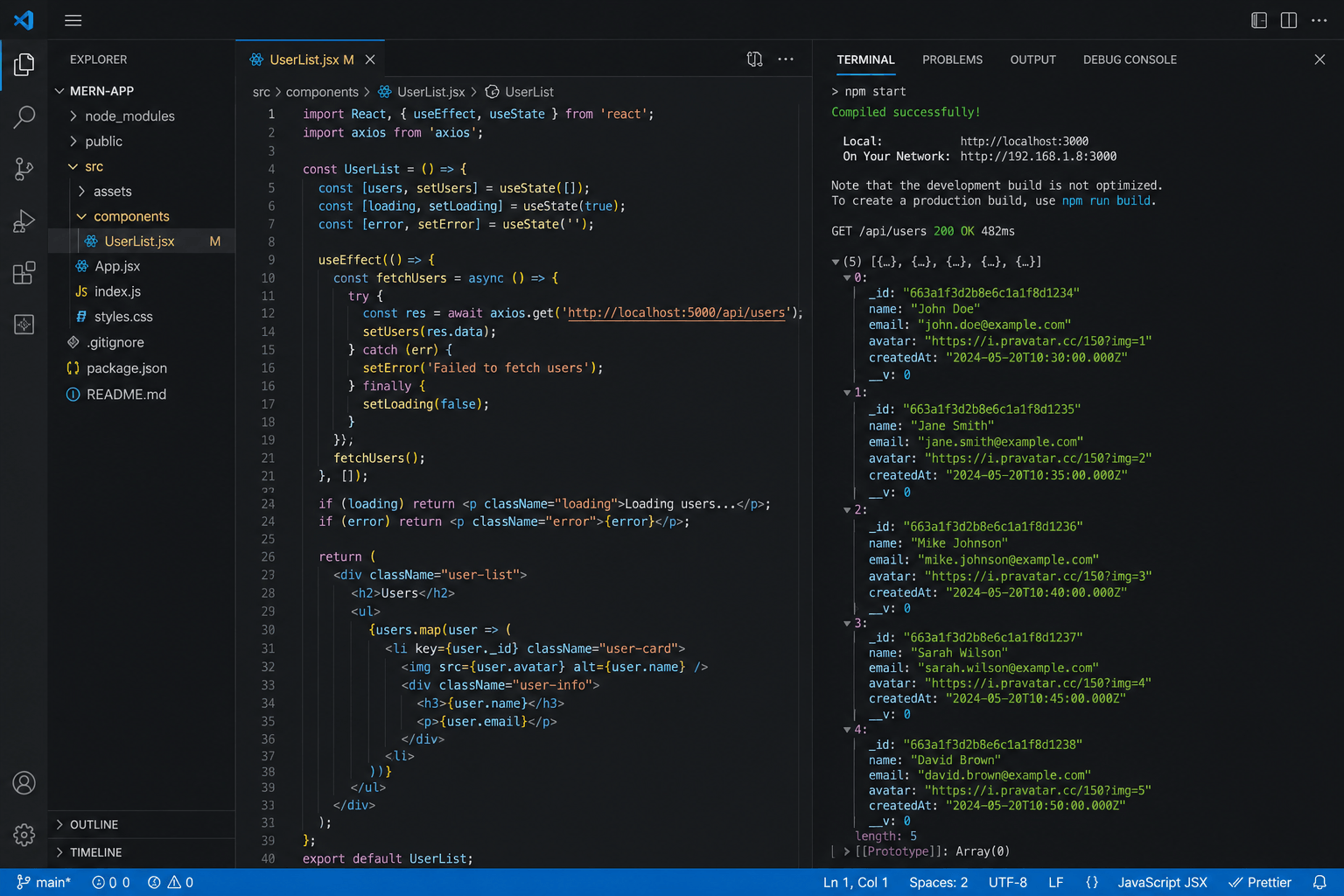
Task: Toggle the split editor layout icon in title bar
Action: coord(1289,20)
